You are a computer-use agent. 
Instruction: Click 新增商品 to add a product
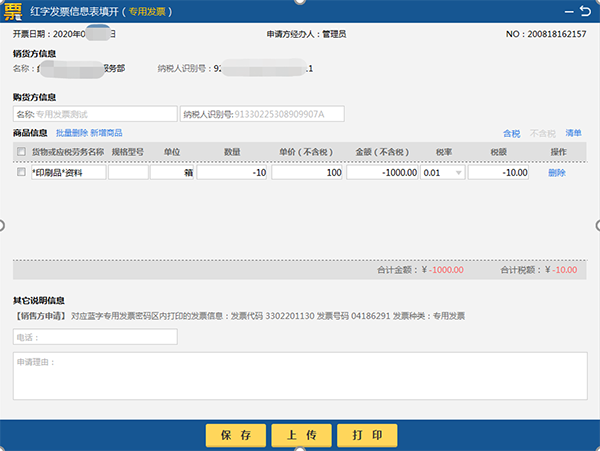[105, 132]
